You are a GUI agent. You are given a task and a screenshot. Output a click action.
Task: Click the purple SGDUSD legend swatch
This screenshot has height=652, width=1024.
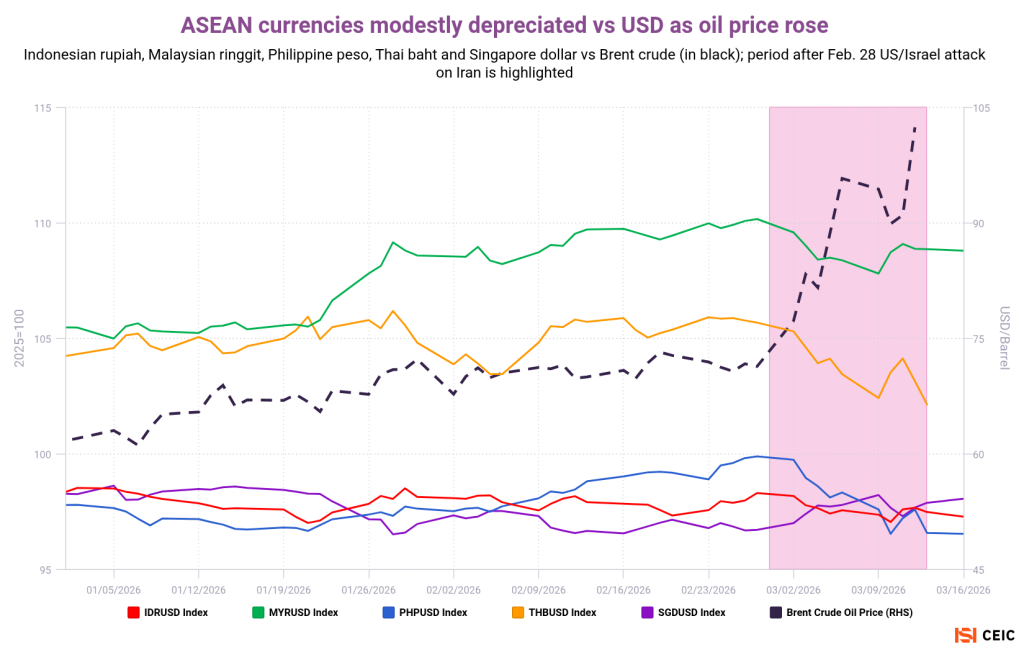[646, 612]
